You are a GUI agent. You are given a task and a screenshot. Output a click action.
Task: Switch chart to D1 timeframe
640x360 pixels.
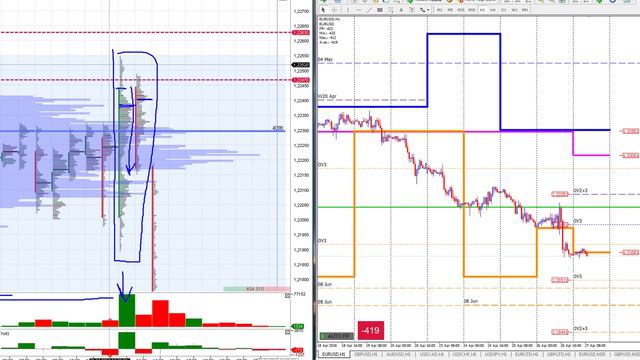point(504,10)
